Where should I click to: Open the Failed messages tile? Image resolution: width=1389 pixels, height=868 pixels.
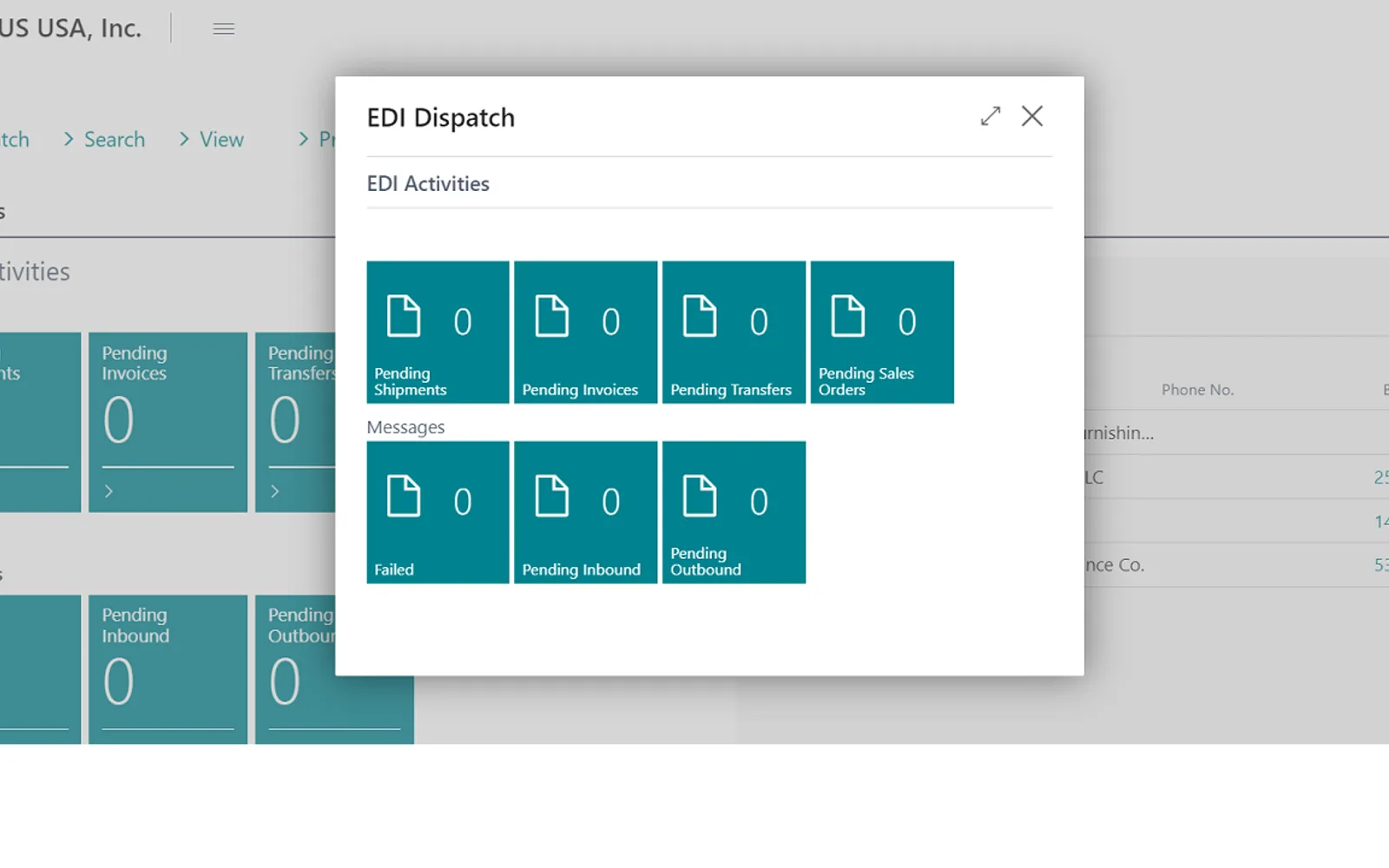click(x=438, y=512)
